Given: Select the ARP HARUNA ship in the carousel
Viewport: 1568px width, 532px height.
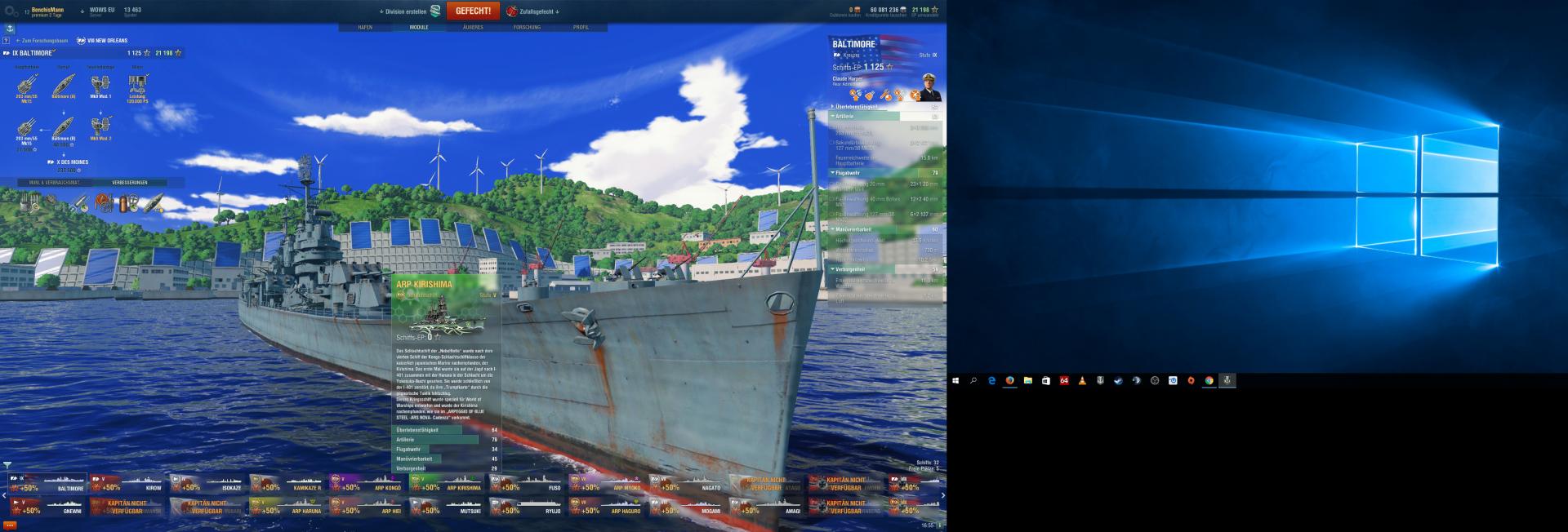Looking at the screenshot, I should point(285,506).
